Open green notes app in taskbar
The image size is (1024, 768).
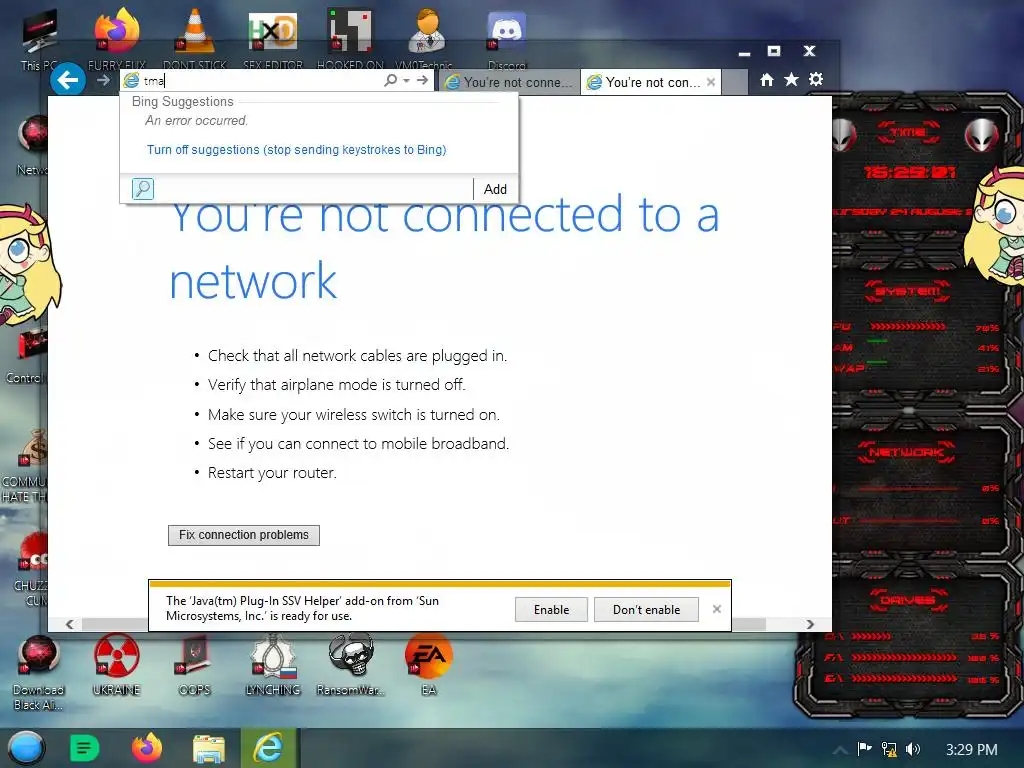click(84, 748)
